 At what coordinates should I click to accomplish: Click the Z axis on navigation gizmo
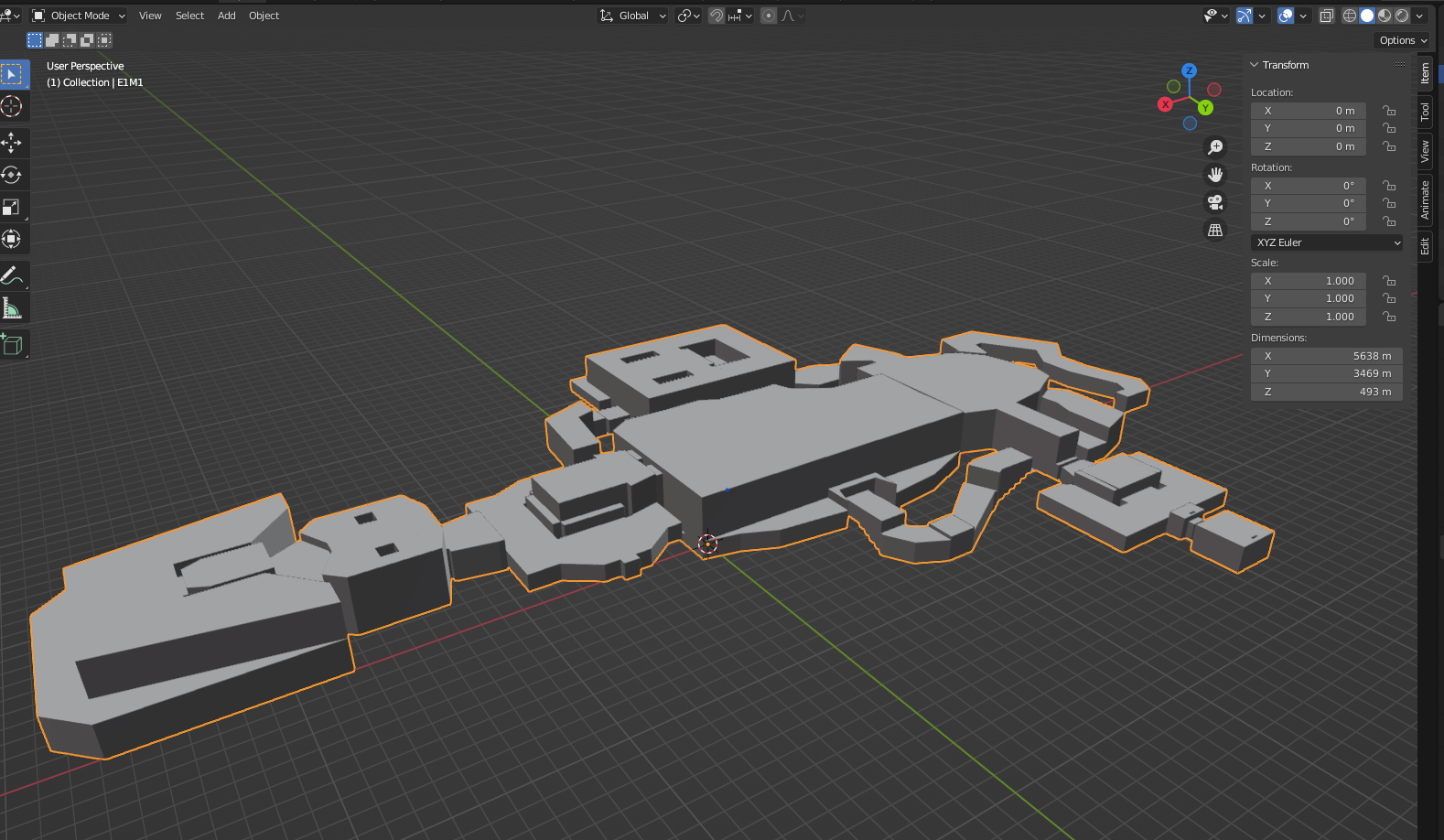1189,70
